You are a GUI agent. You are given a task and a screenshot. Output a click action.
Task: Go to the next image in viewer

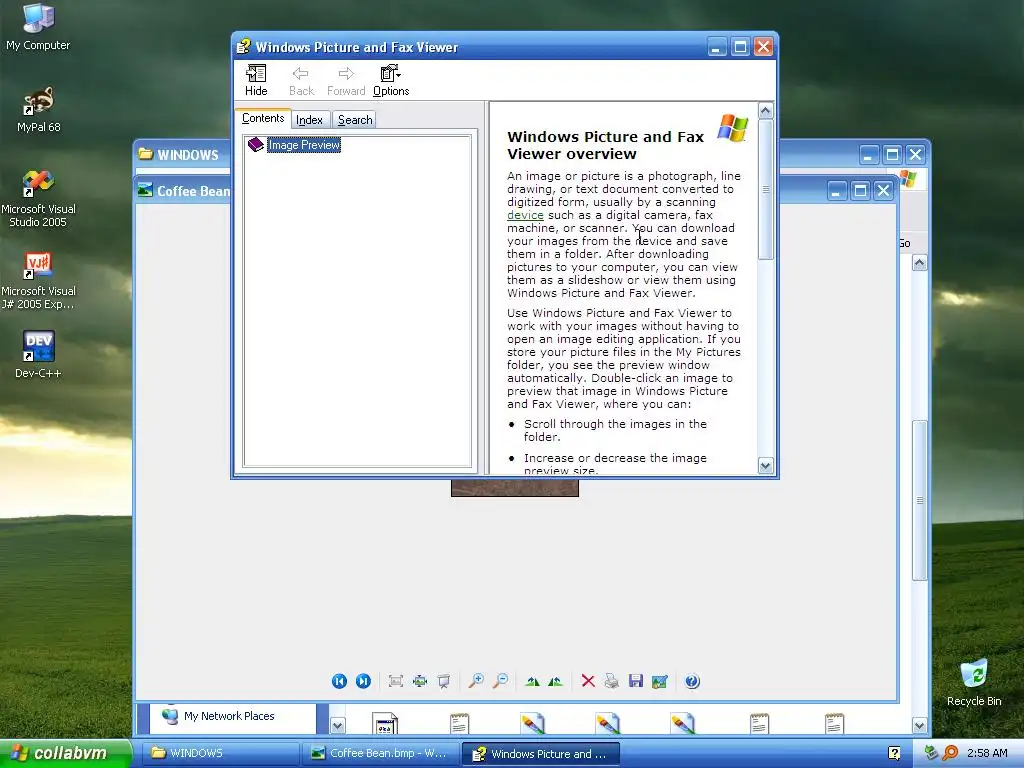(x=363, y=681)
